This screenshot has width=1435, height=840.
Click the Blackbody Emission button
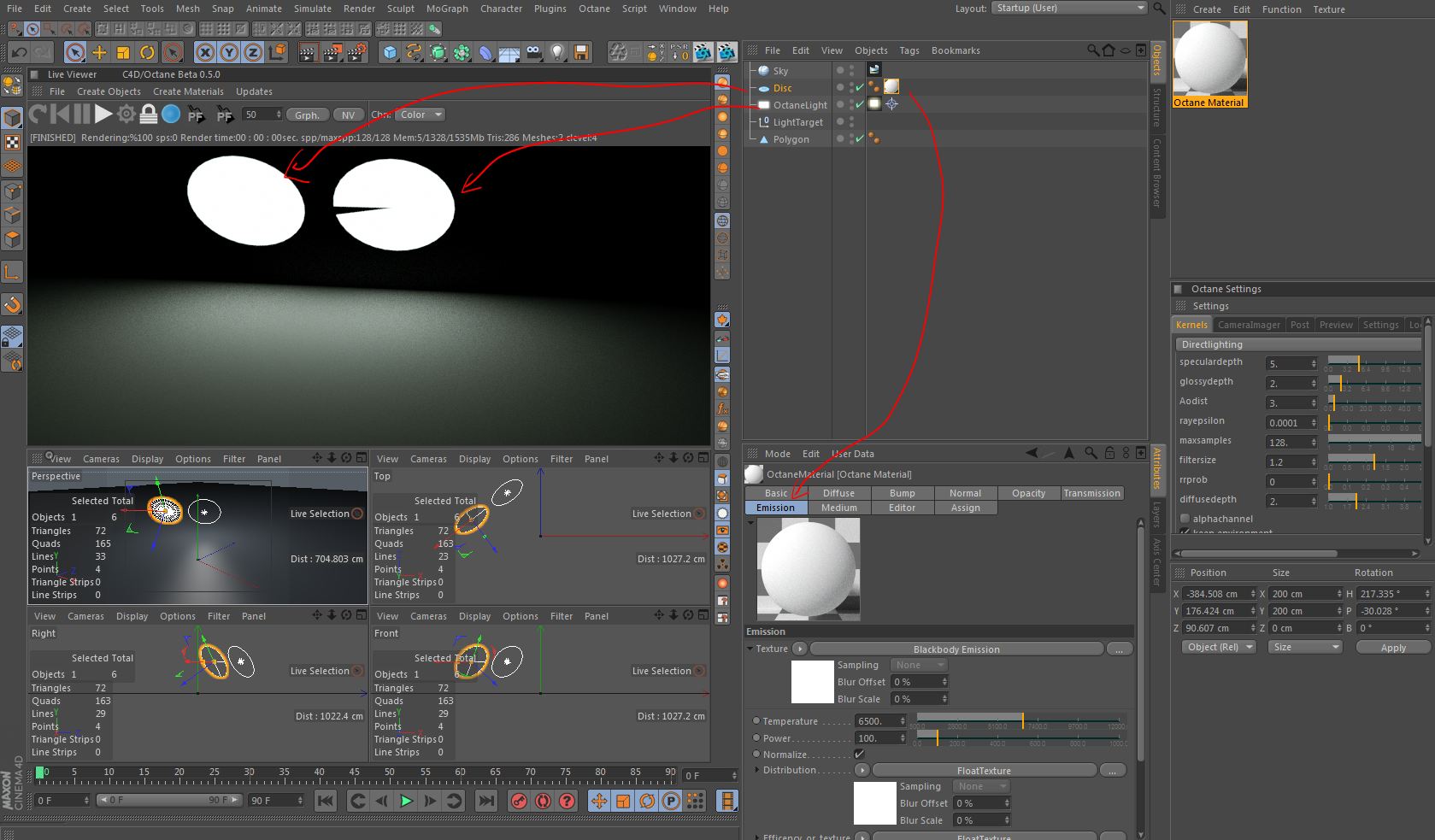pyautogui.click(x=956, y=649)
